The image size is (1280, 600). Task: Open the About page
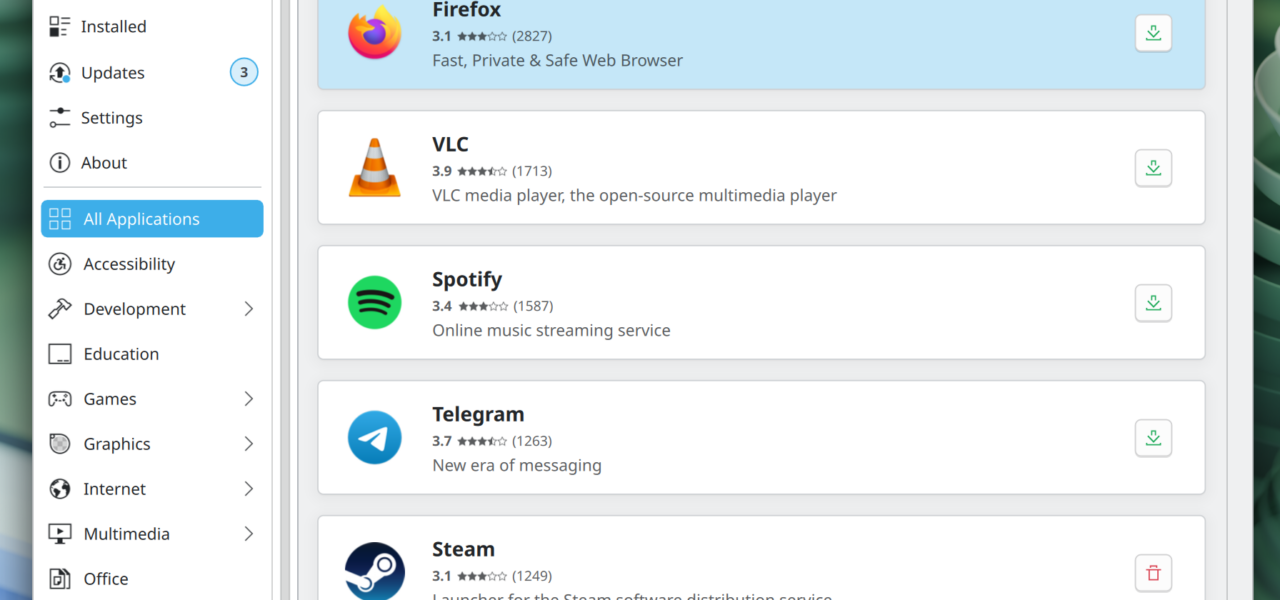[103, 163]
